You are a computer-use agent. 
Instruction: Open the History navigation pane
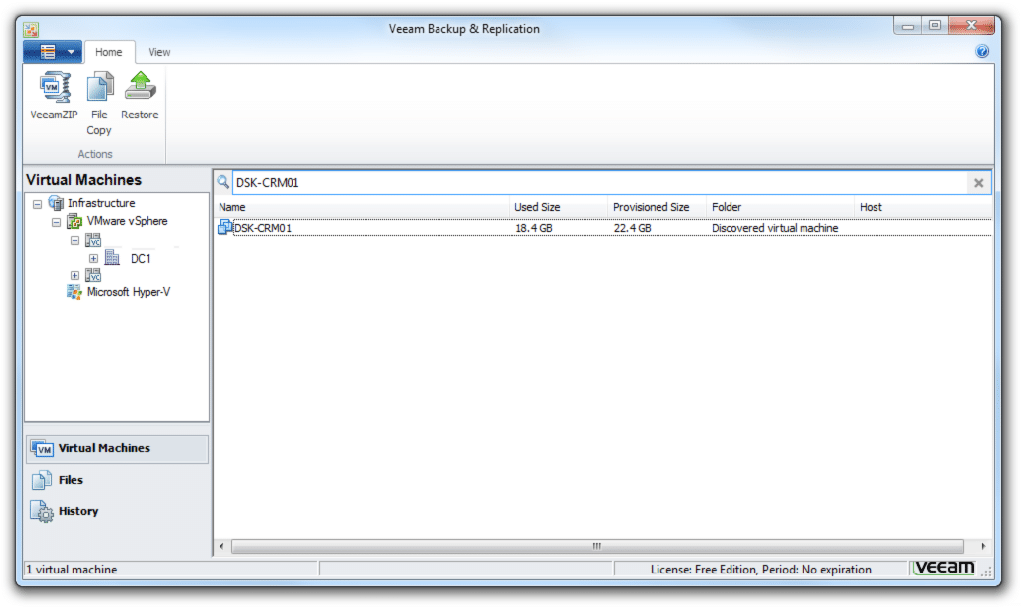pyautogui.click(x=78, y=511)
